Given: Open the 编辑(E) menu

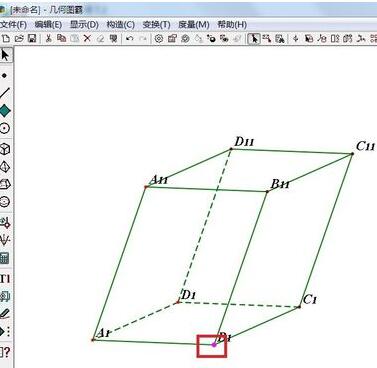Looking at the screenshot, I should coord(48,25).
